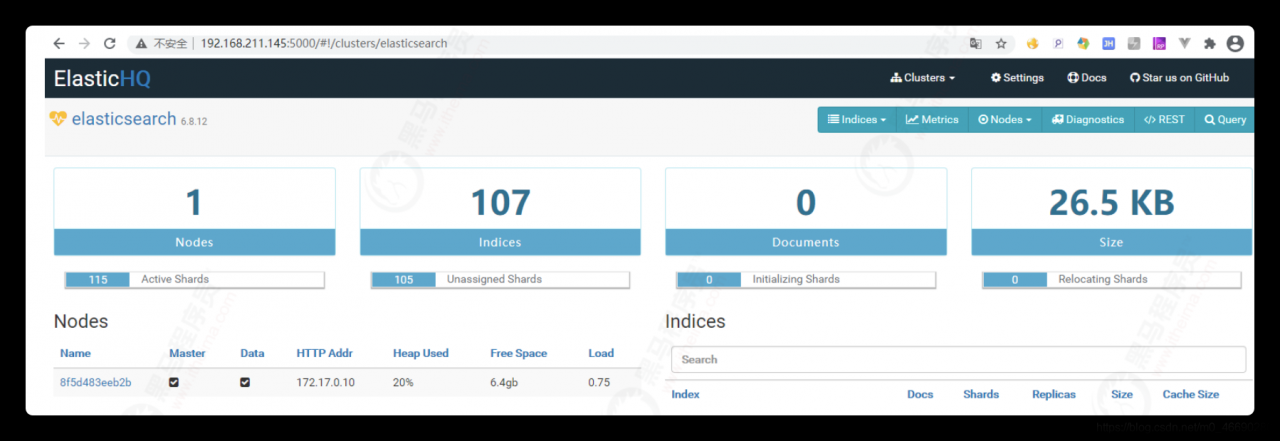The width and height of the screenshot is (1280, 441).
Task: Sort nodes by Load column
Action: click(x=601, y=353)
